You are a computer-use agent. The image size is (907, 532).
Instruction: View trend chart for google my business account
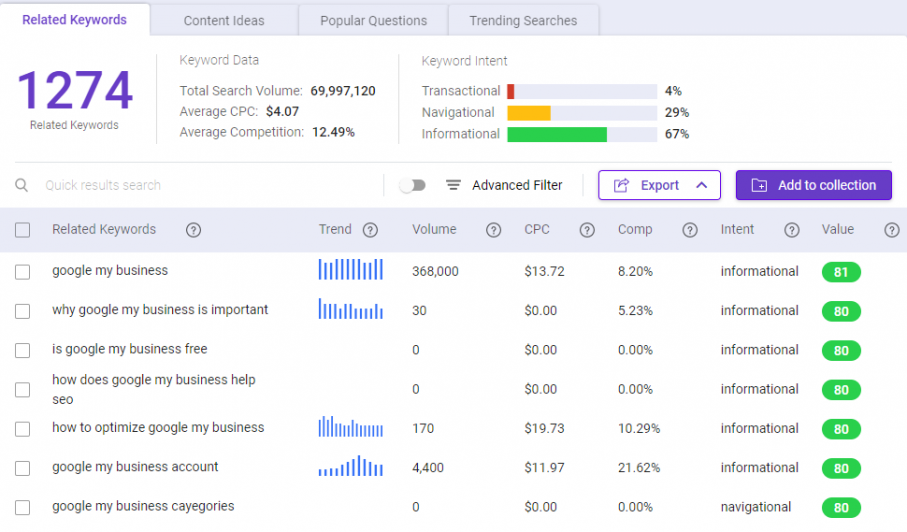351,466
